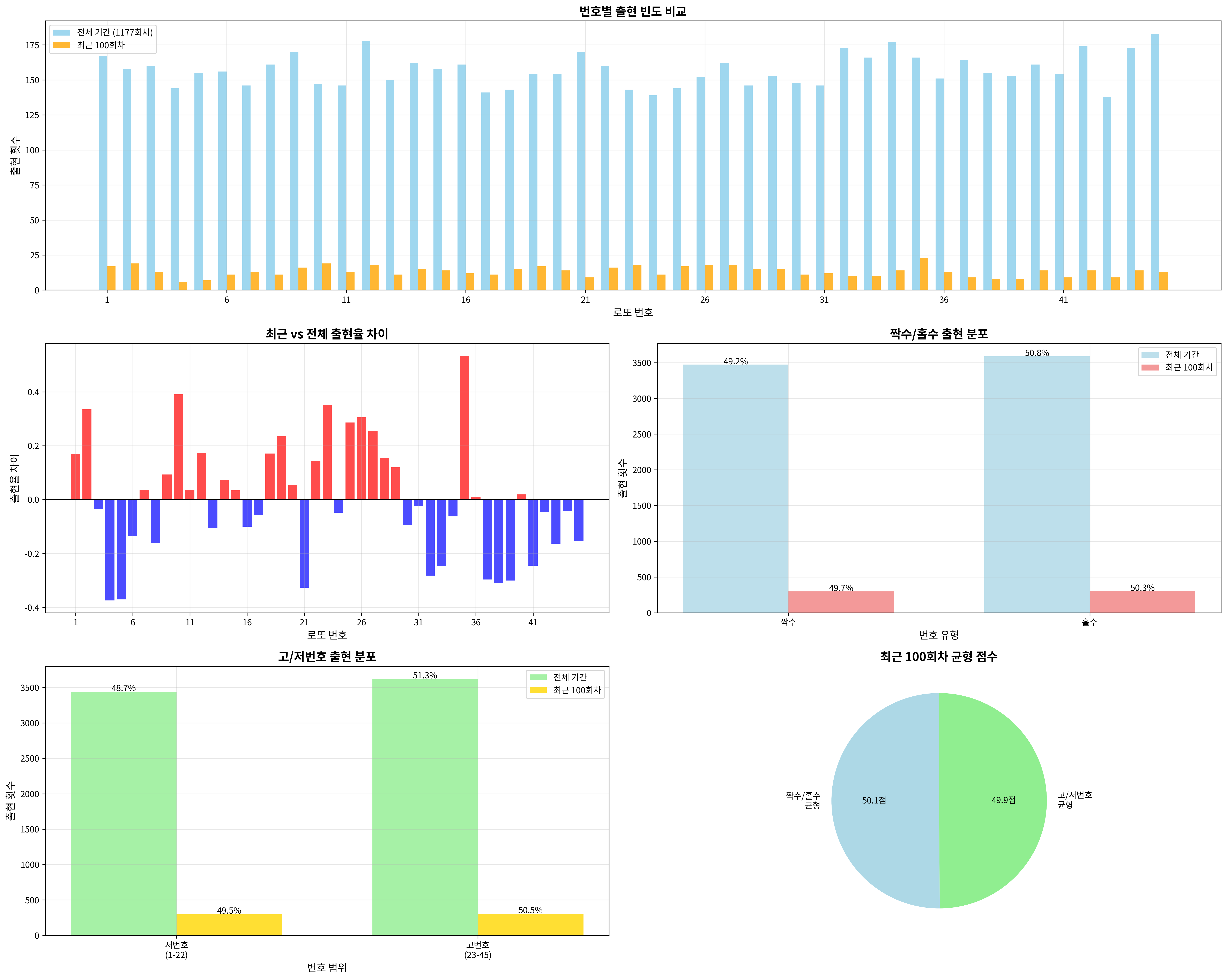
Task: Click the tallest red bar in the difference chart
Action: 464,427
